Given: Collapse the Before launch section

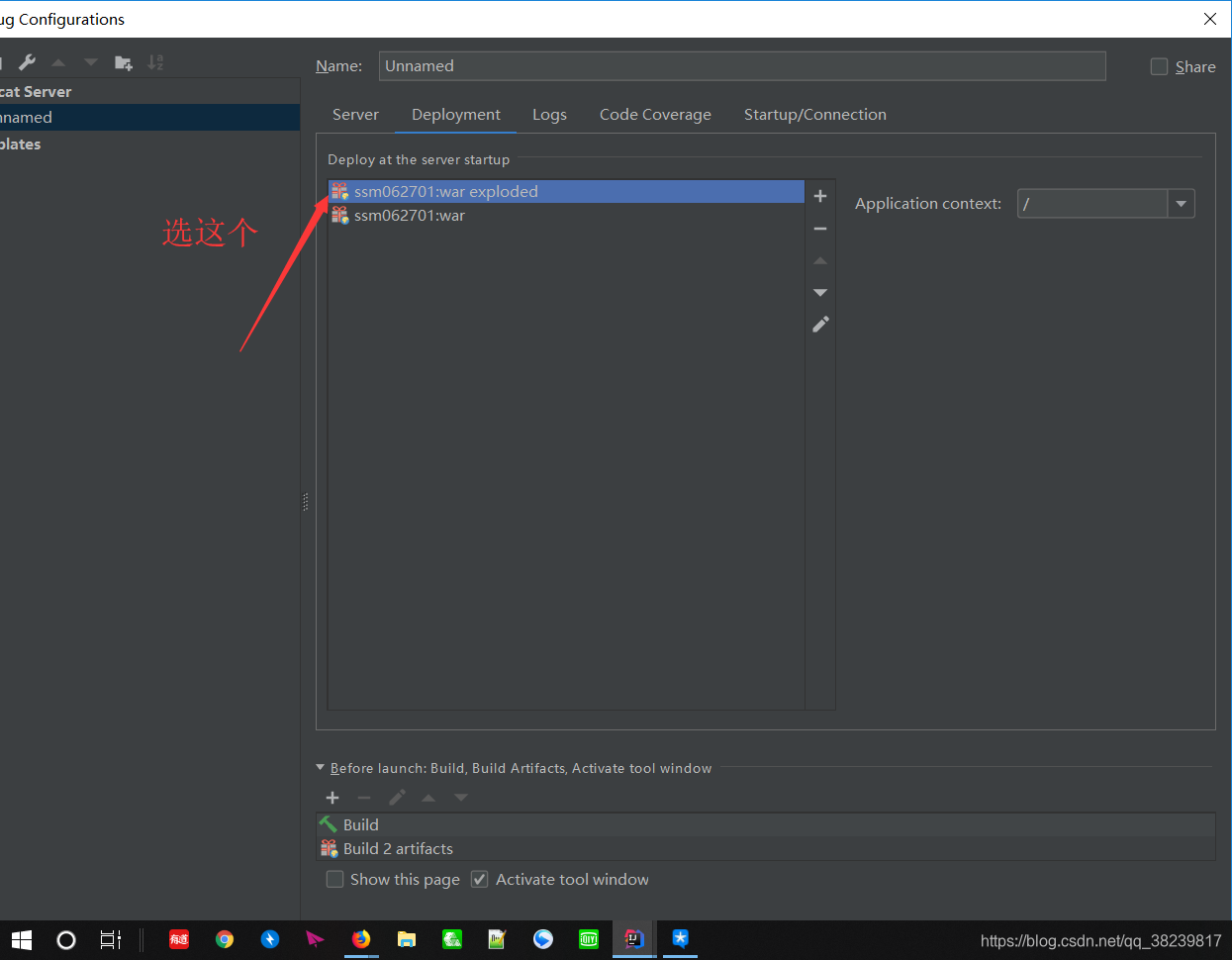Looking at the screenshot, I should [321, 767].
